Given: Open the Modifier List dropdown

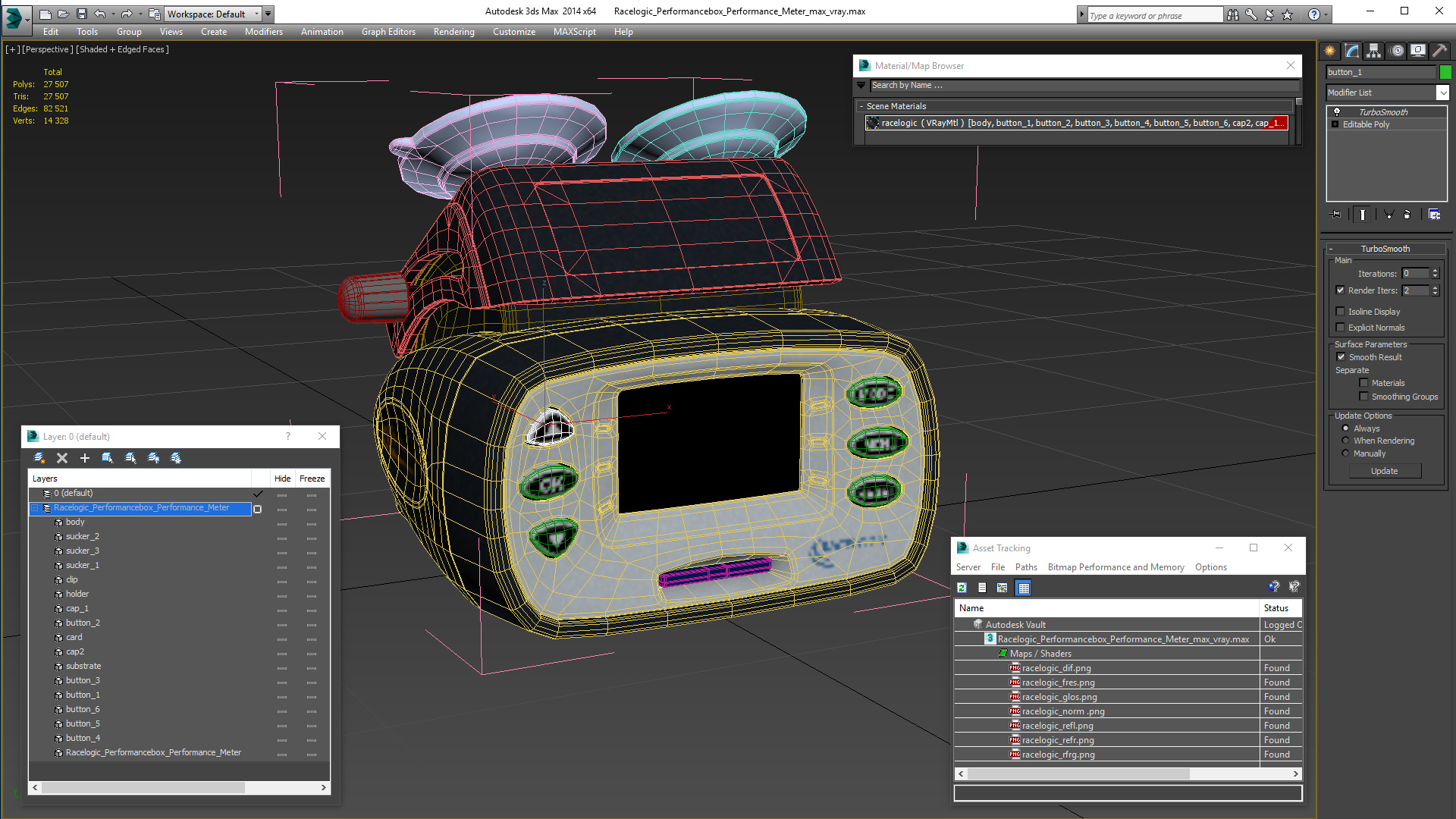Looking at the screenshot, I should (x=1442, y=93).
